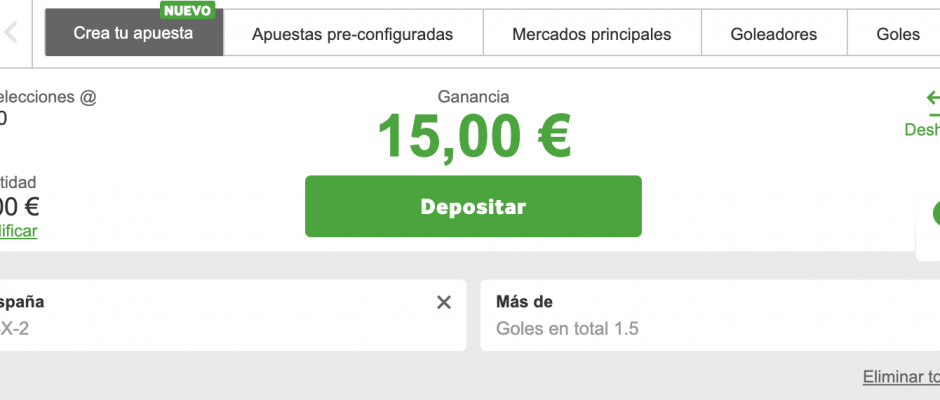
Task: Click the 15,00 € winnings amount
Action: (x=473, y=137)
